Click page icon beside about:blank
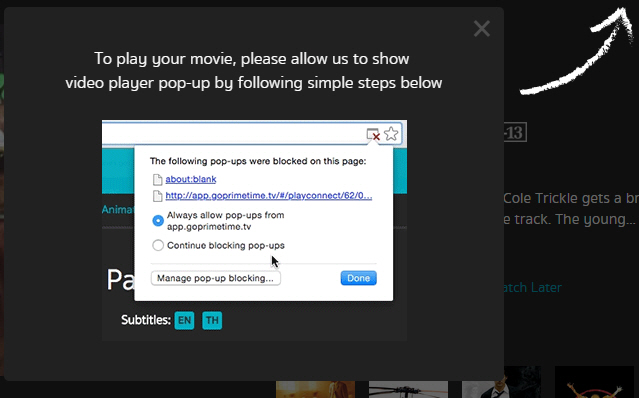Image resolution: width=639 pixels, height=398 pixels. [157, 180]
